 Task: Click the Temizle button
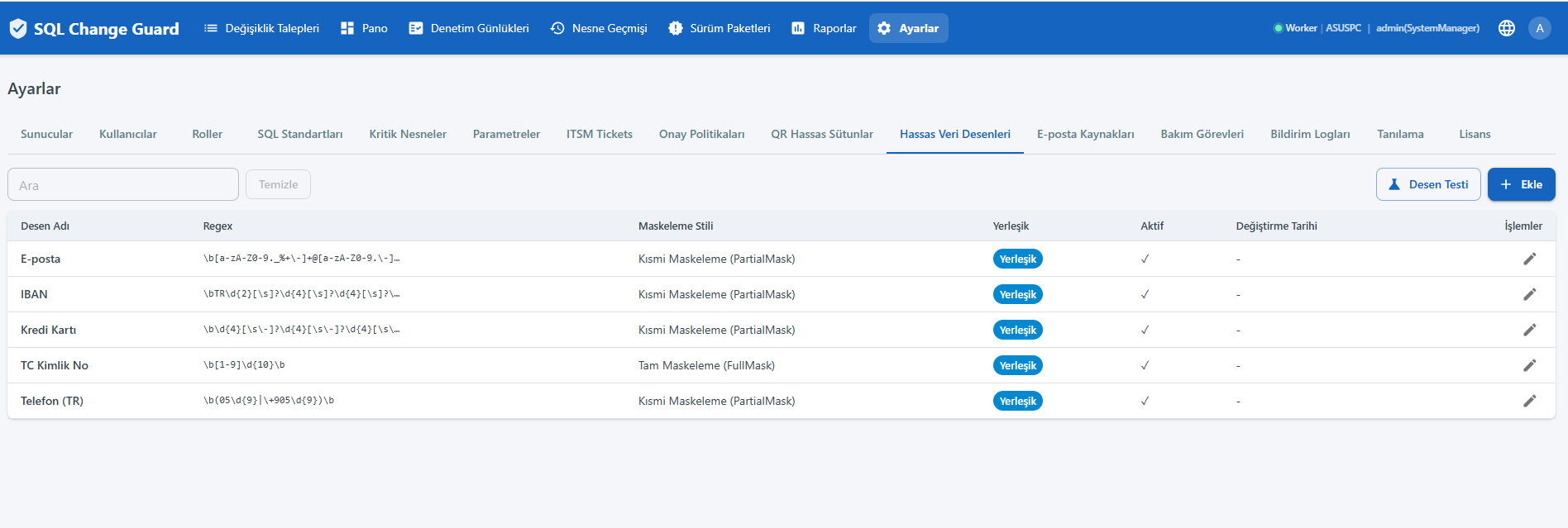(278, 184)
